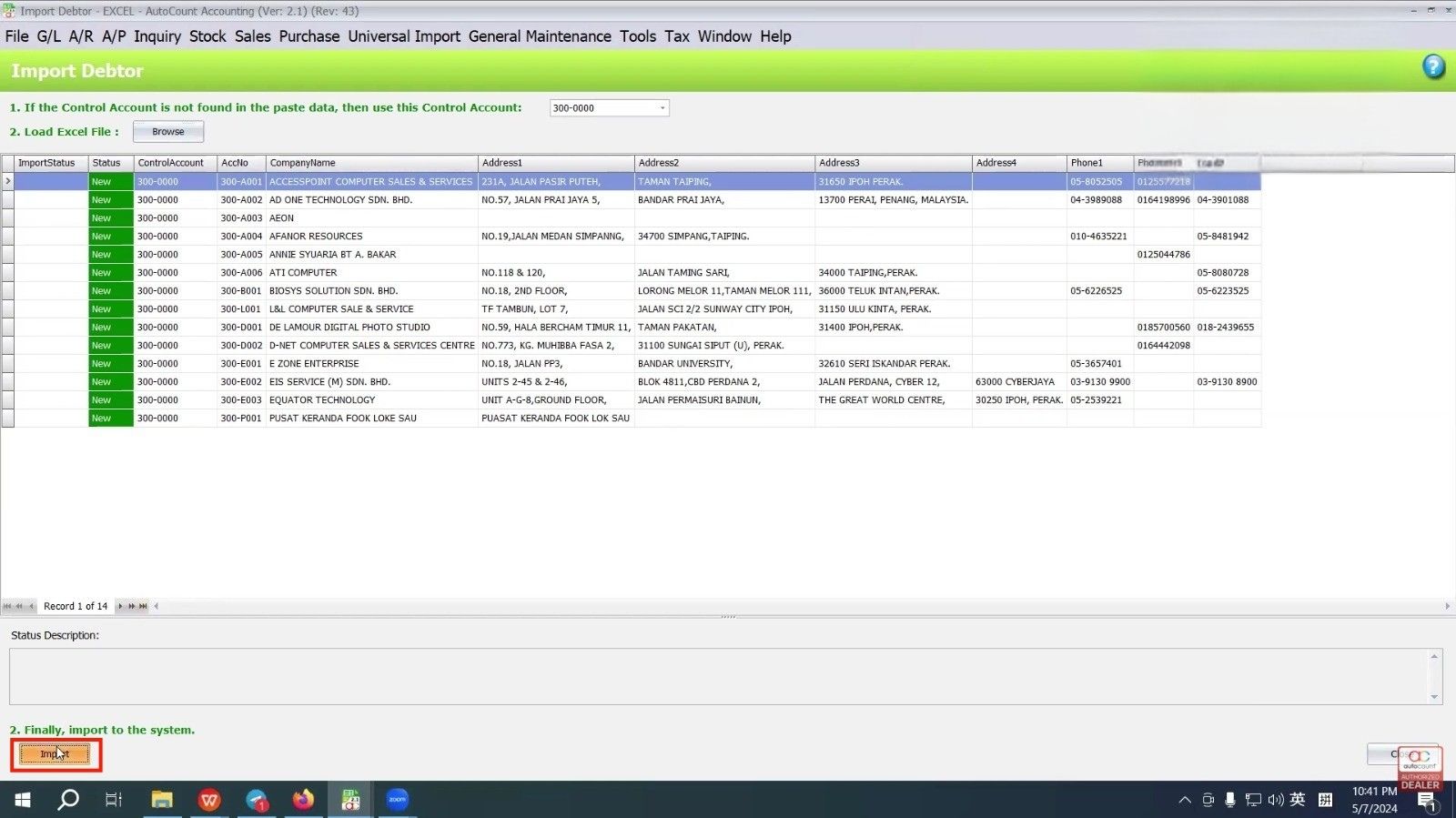The width and height of the screenshot is (1456, 818).
Task: Switch input language 英 indicator
Action: tap(1298, 800)
